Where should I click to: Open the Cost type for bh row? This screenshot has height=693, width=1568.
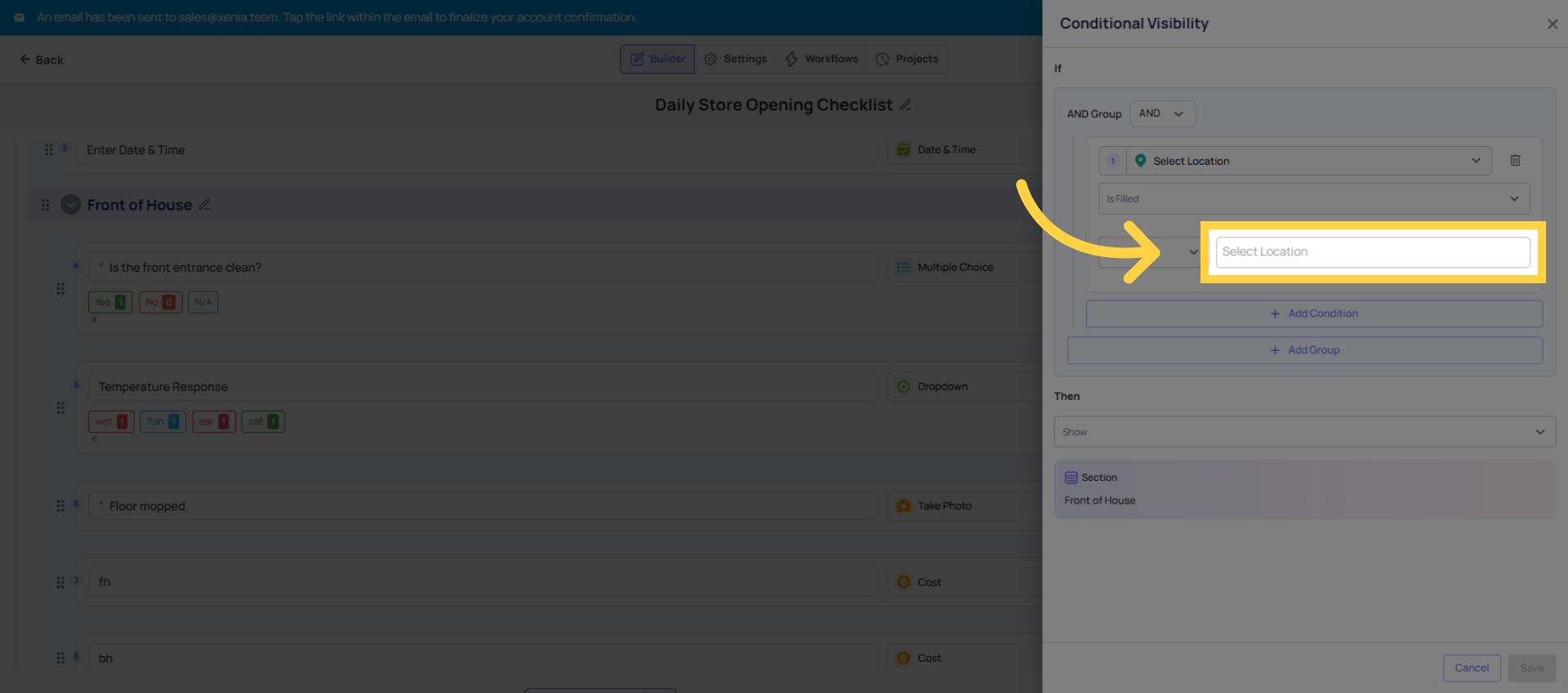(x=964, y=658)
